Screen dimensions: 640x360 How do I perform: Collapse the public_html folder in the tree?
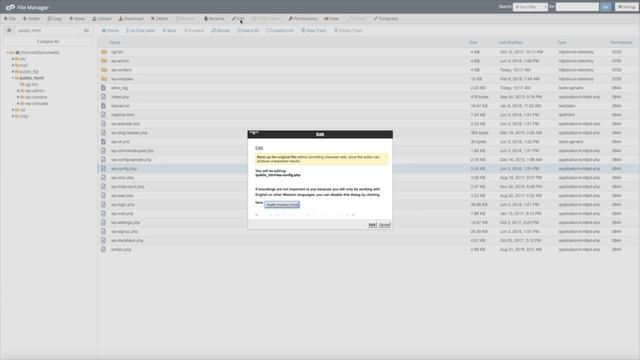(x=13, y=78)
